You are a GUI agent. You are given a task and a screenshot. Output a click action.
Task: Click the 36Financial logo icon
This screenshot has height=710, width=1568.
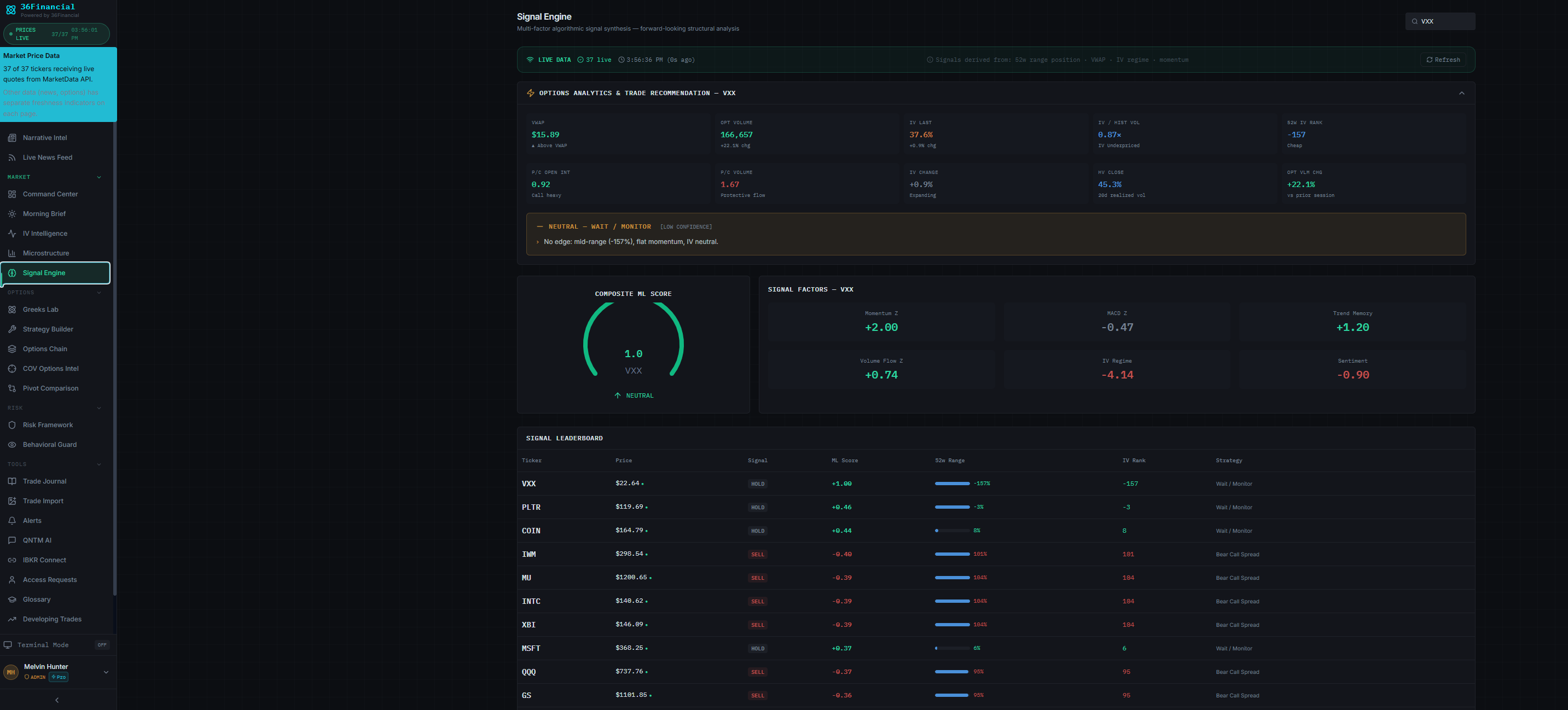point(11,10)
